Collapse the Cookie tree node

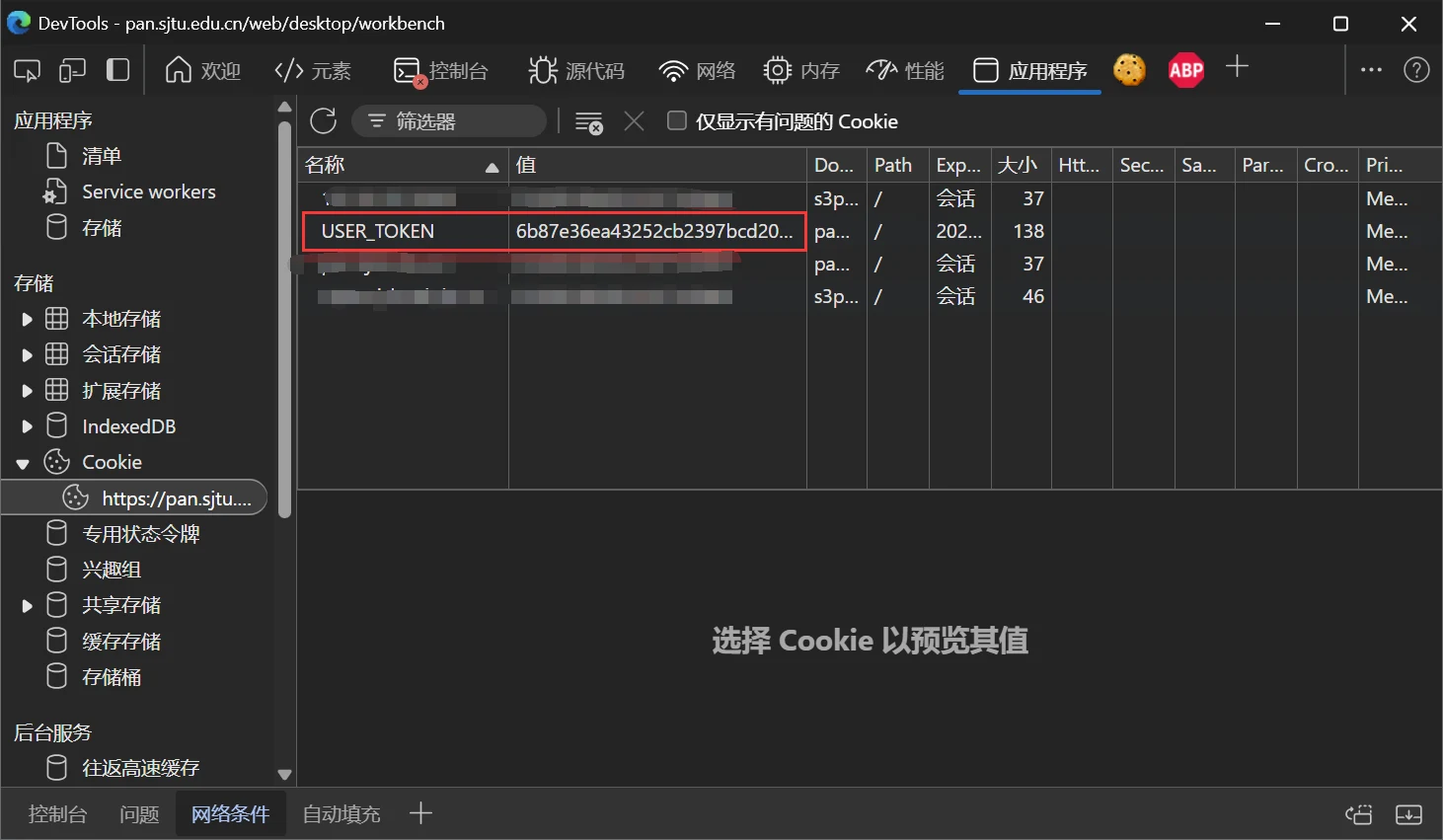click(x=24, y=463)
